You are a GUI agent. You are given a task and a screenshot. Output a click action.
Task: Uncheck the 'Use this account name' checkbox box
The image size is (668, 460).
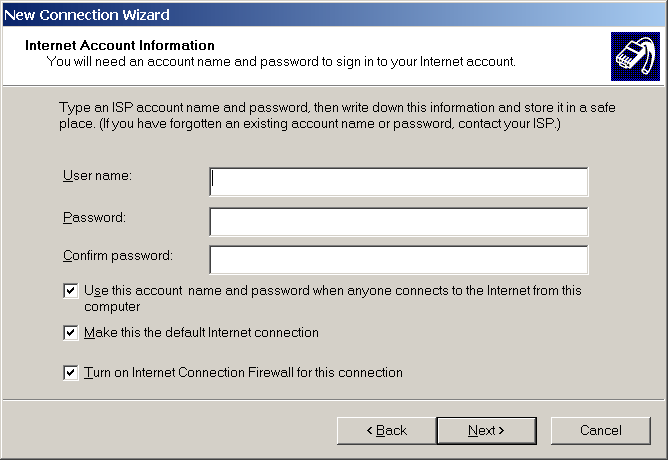point(71,291)
